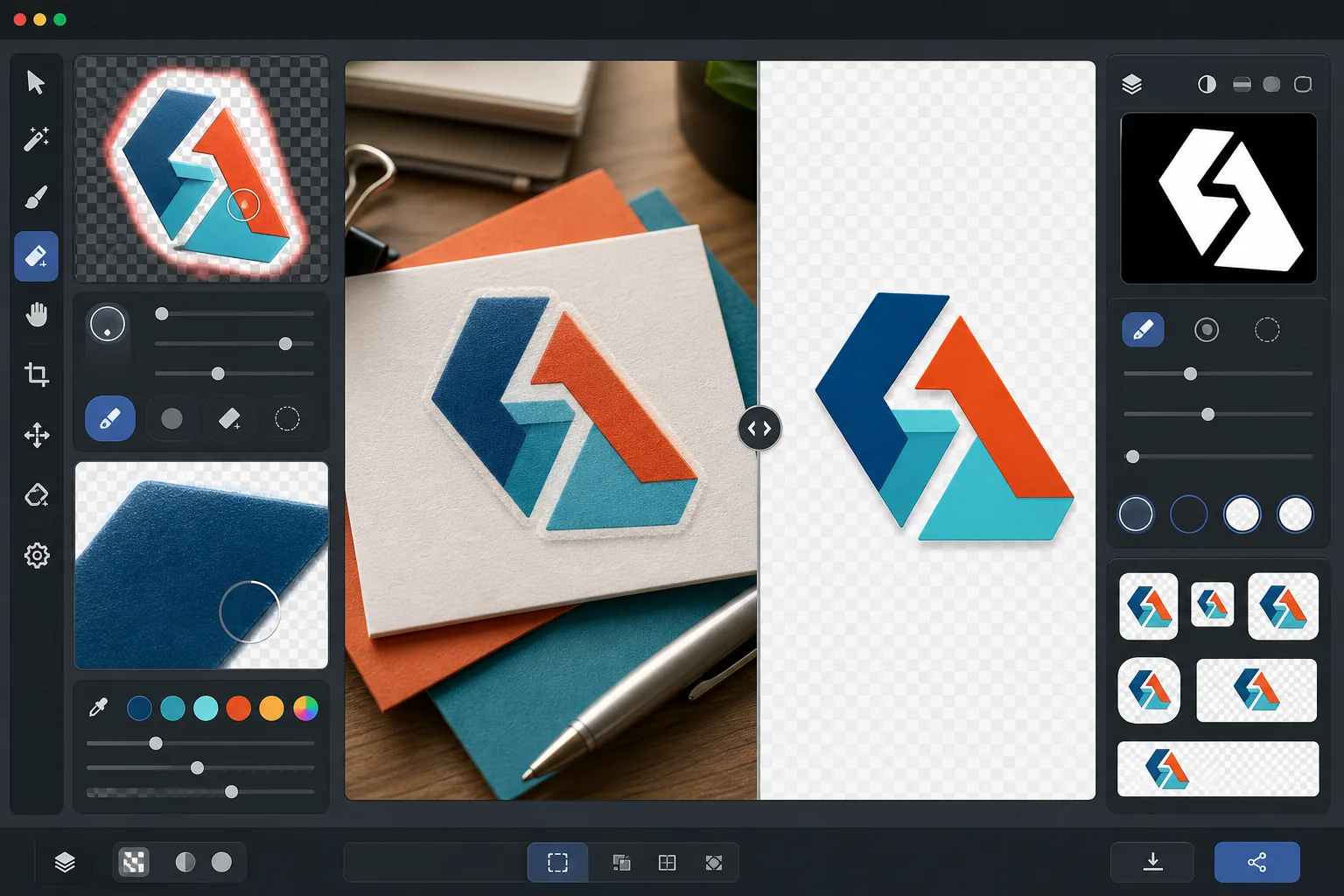Image resolution: width=1344 pixels, height=896 pixels.
Task: Open layers stack icon in bottom bar
Action: click(65, 863)
